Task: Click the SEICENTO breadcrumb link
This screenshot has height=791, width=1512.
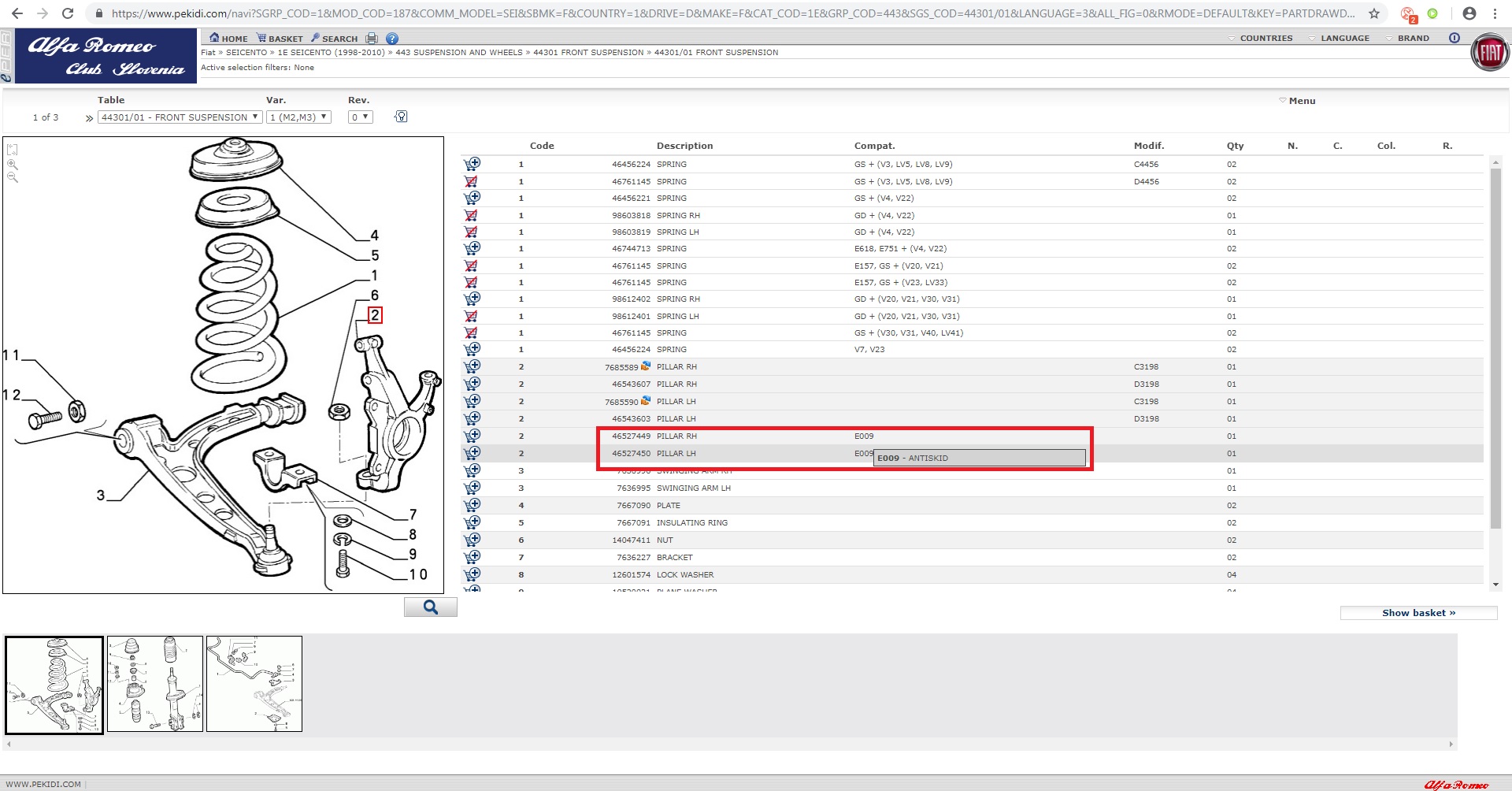Action: (246, 52)
